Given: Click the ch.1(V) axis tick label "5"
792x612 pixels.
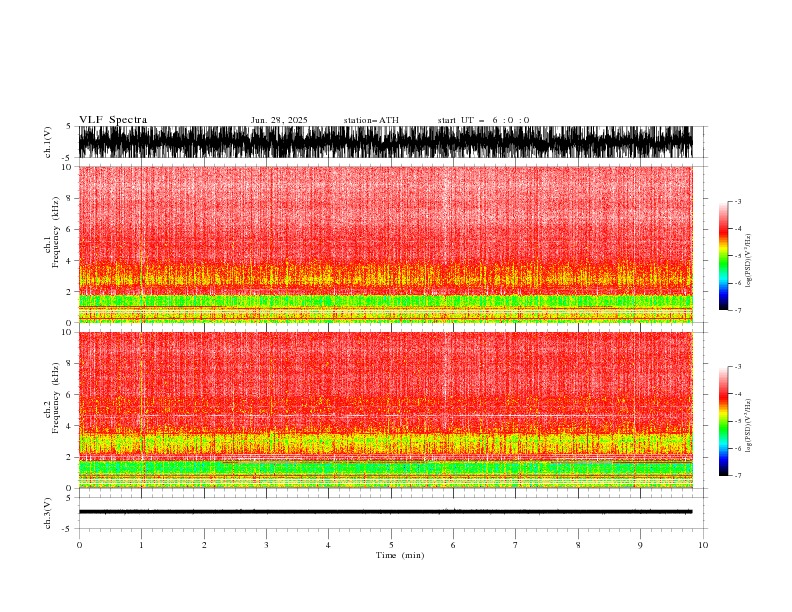Looking at the screenshot, I should click(x=69, y=126).
